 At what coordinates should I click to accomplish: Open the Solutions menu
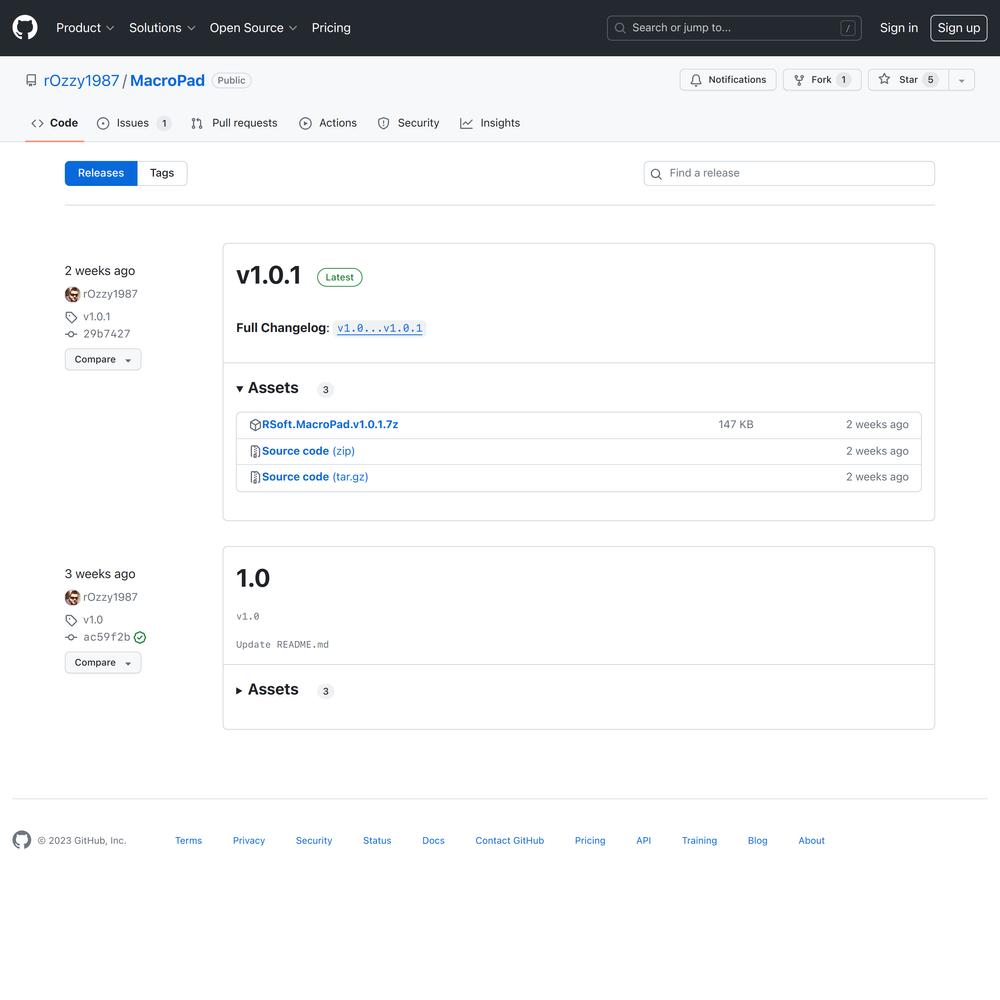point(162,28)
